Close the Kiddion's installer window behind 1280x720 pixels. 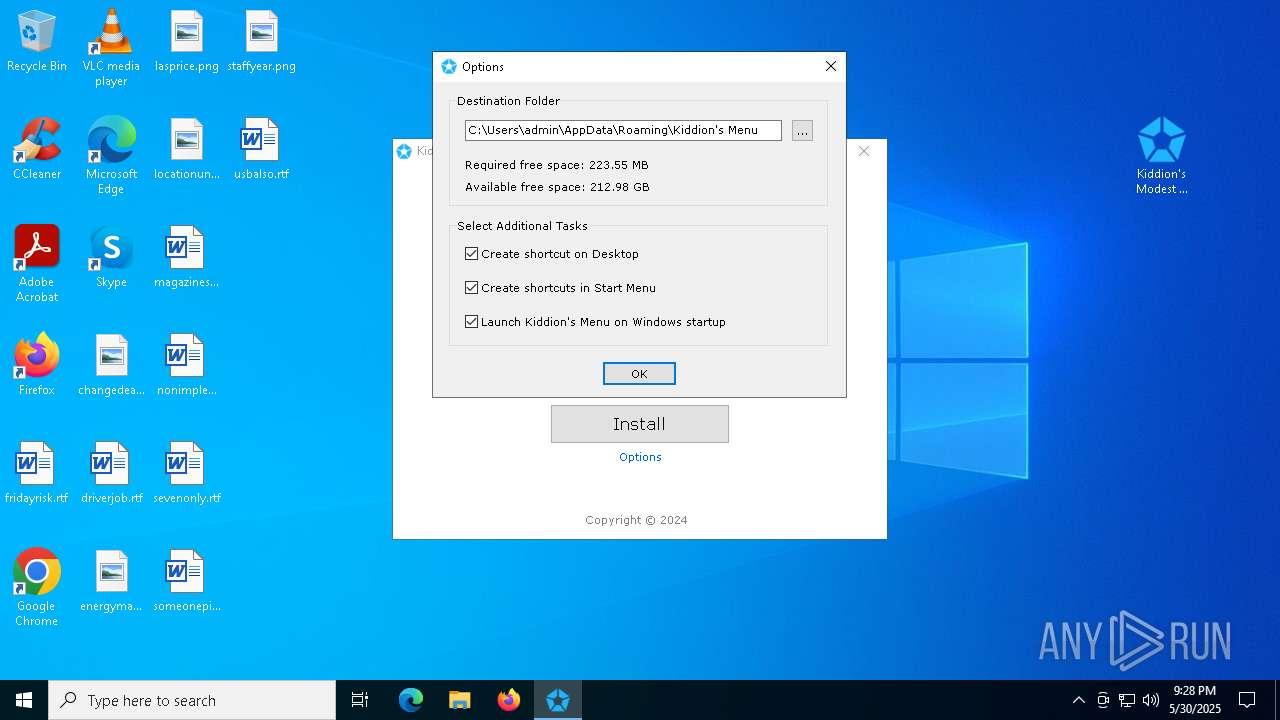pyautogui.click(x=864, y=151)
